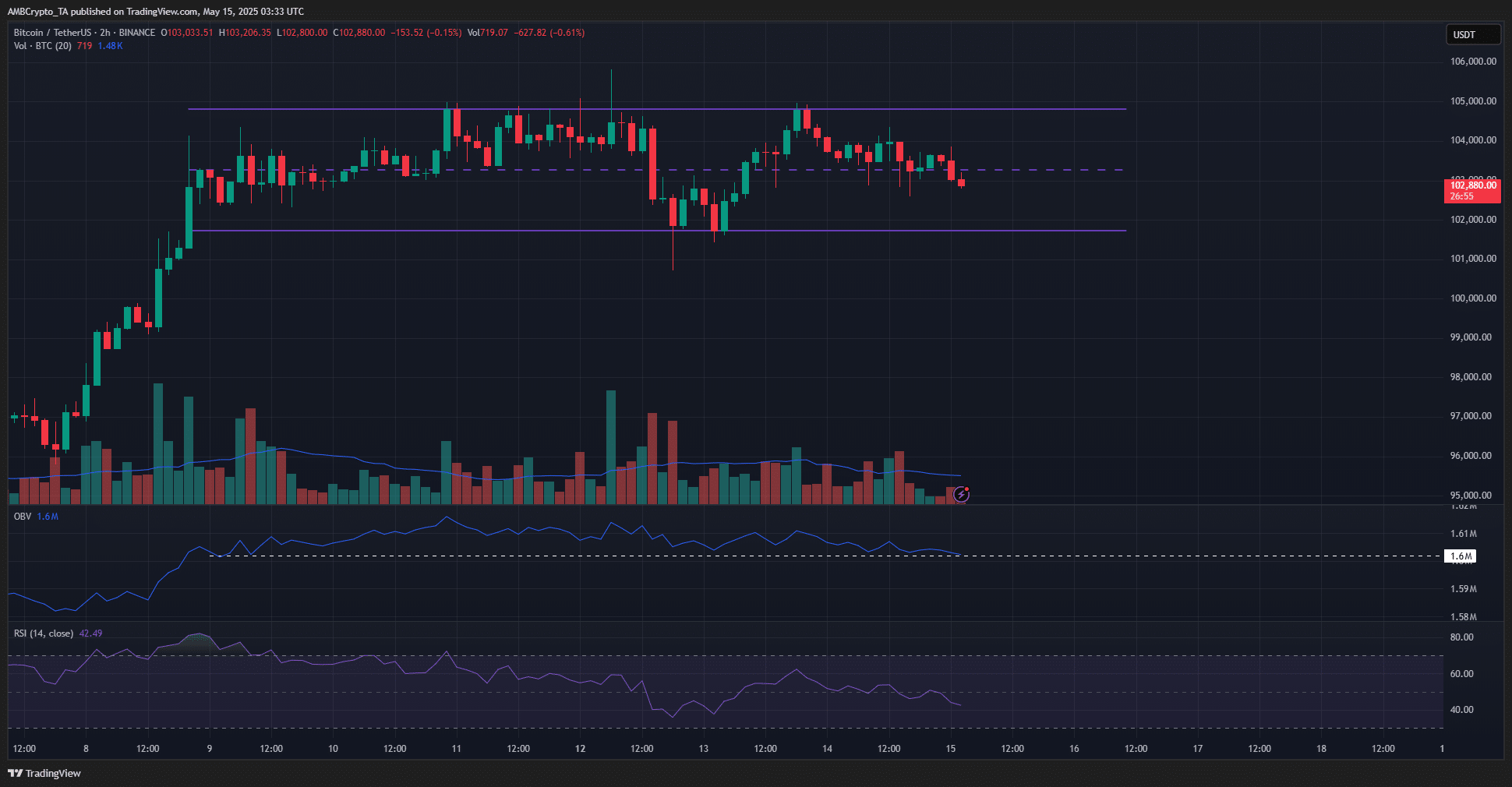Click date label 17 on time axis
Screen dimensions: 1512x787
(1197, 749)
